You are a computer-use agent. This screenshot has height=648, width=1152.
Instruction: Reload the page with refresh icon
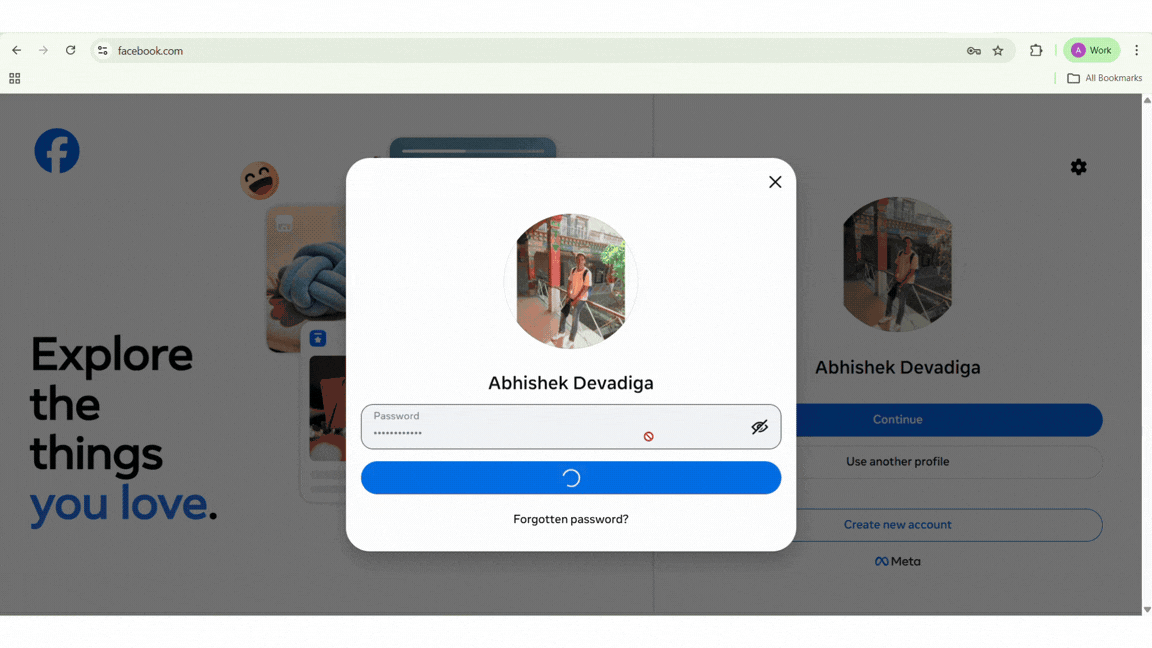tap(71, 50)
